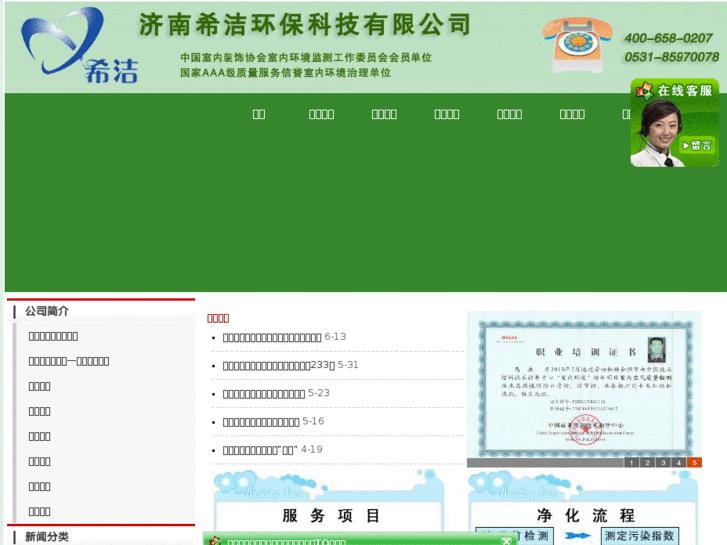Image resolution: width=727 pixels, height=545 pixels.
Task: Click the 检测 step box
Action: point(515,536)
